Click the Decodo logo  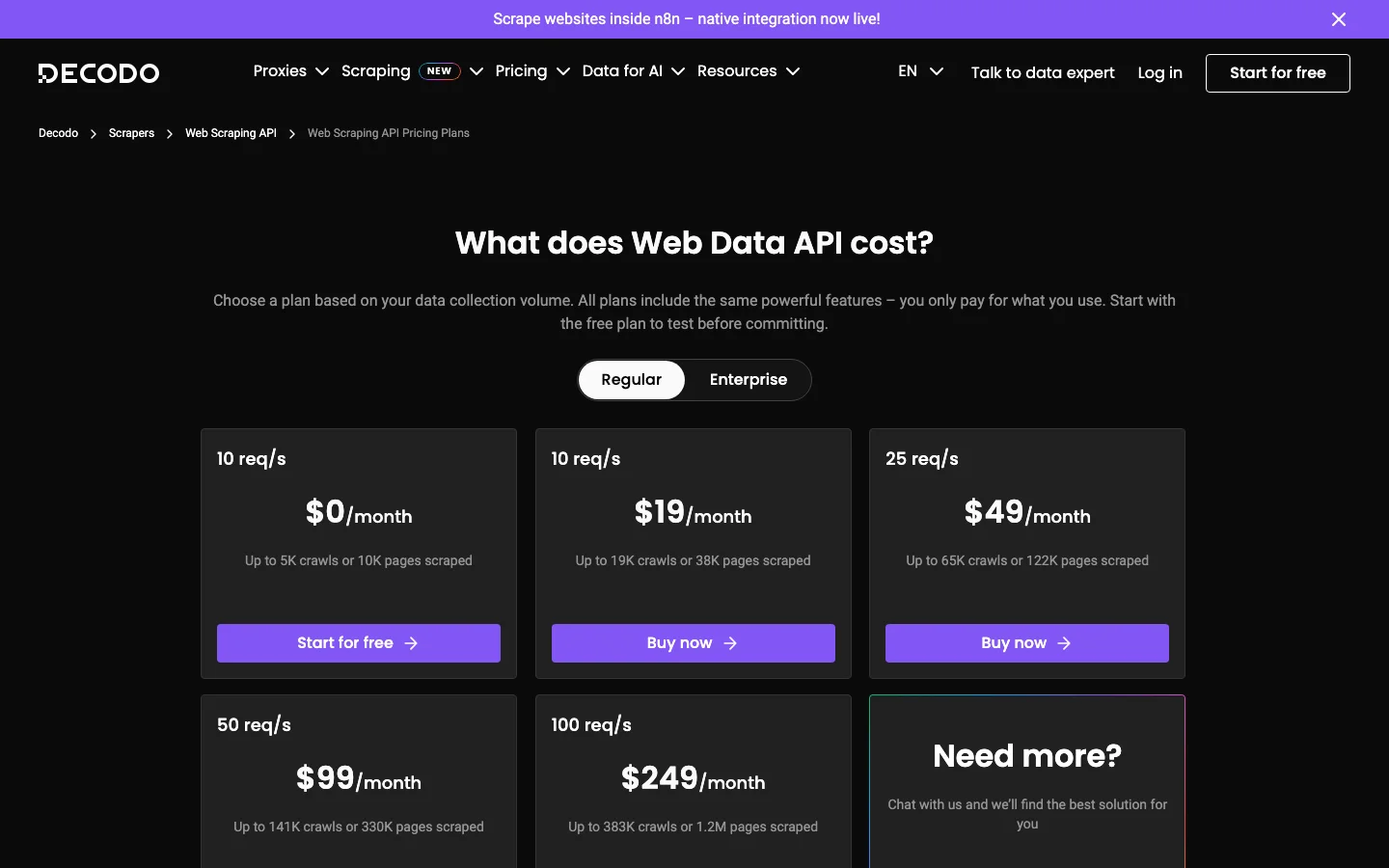pyautogui.click(x=98, y=73)
